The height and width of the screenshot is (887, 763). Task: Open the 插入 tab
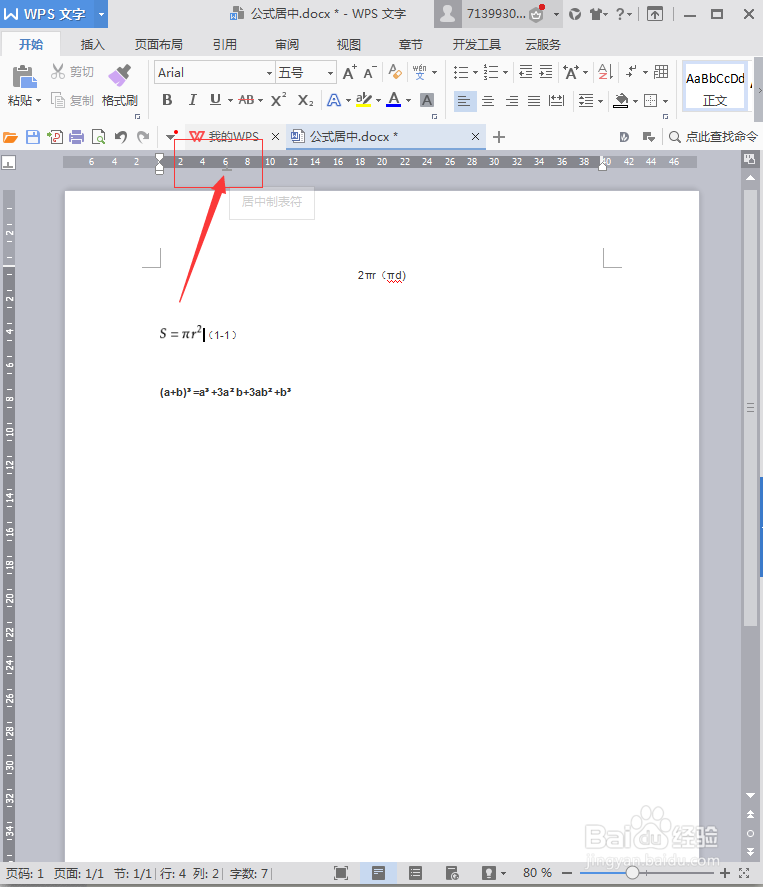tap(92, 45)
